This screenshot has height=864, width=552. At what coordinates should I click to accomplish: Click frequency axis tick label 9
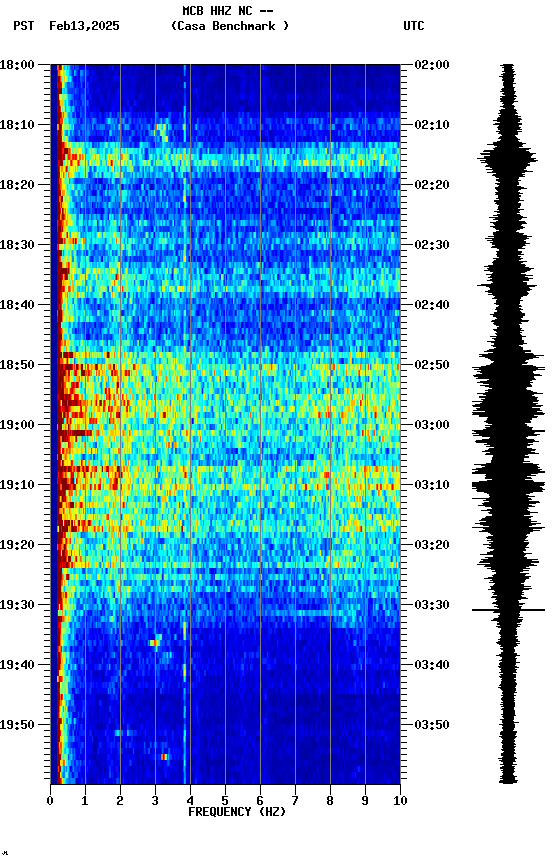365,801
